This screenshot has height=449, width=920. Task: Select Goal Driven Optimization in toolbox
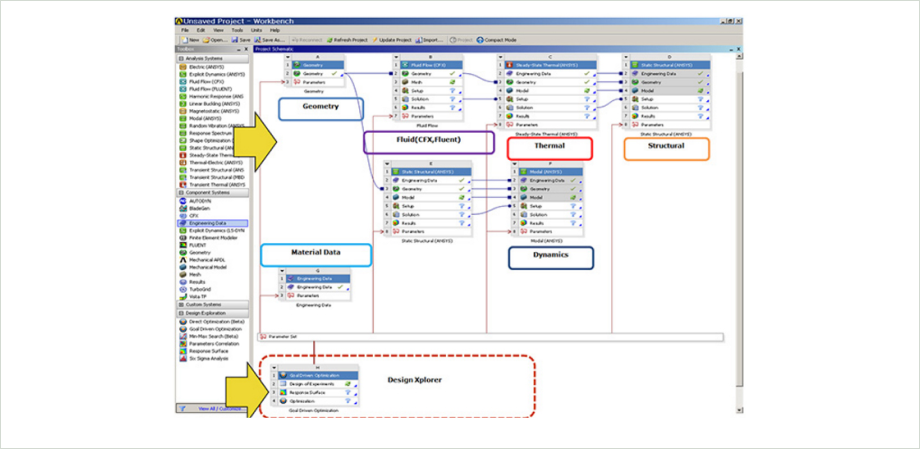point(212,329)
